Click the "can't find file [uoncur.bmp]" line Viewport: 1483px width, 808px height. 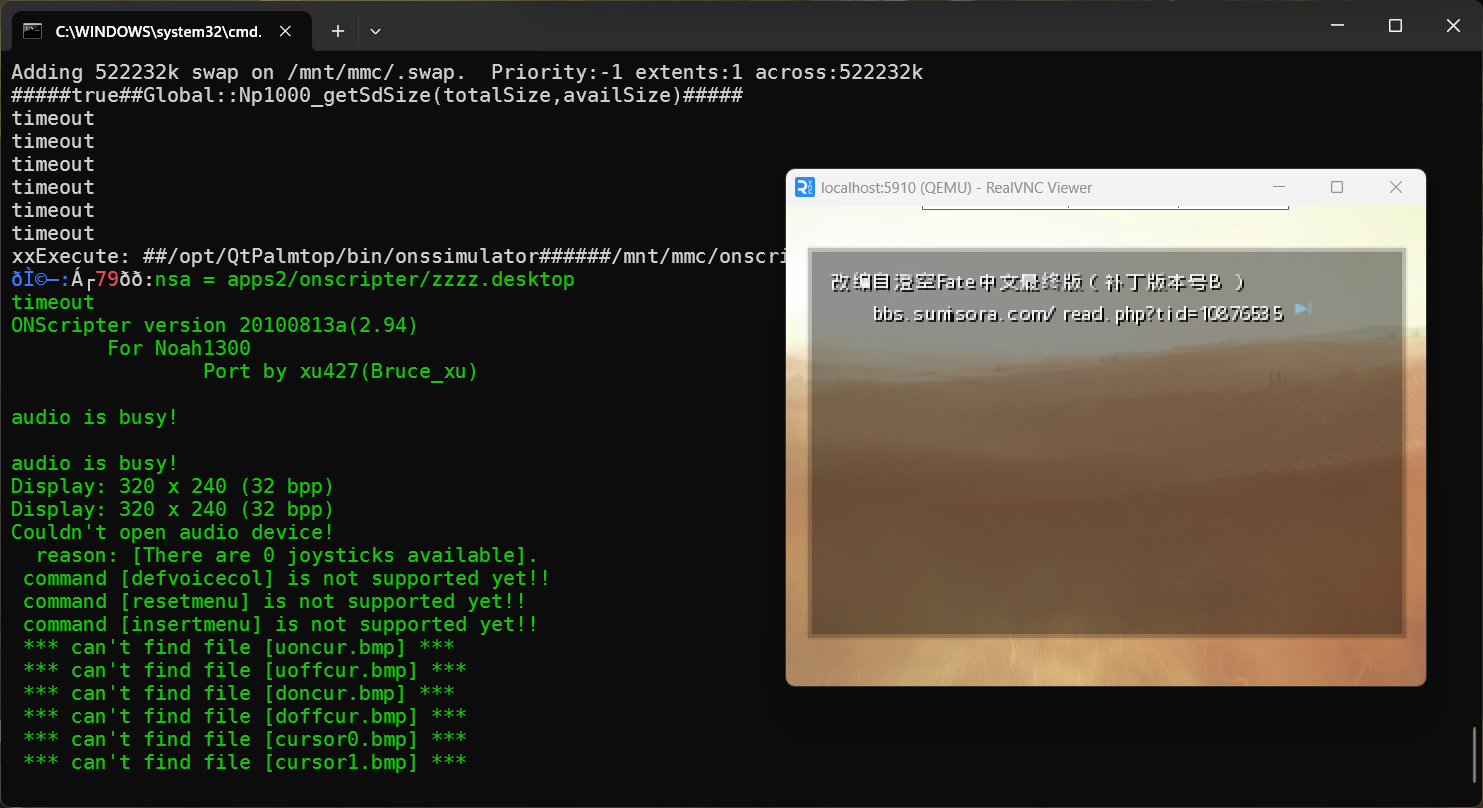pyautogui.click(x=239, y=647)
